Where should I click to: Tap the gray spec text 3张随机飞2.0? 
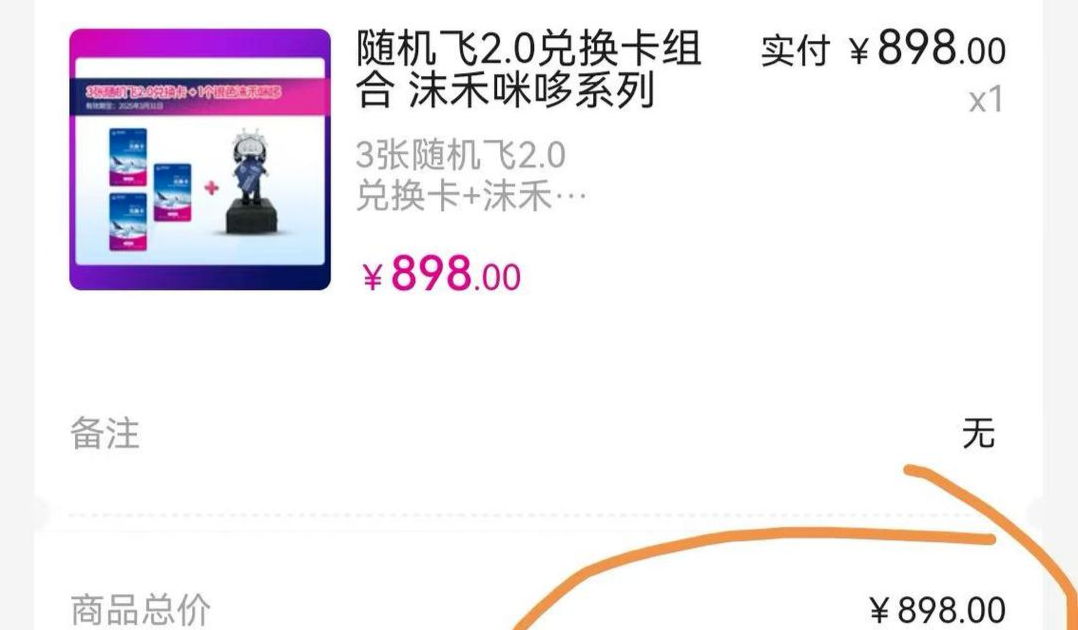(x=461, y=155)
